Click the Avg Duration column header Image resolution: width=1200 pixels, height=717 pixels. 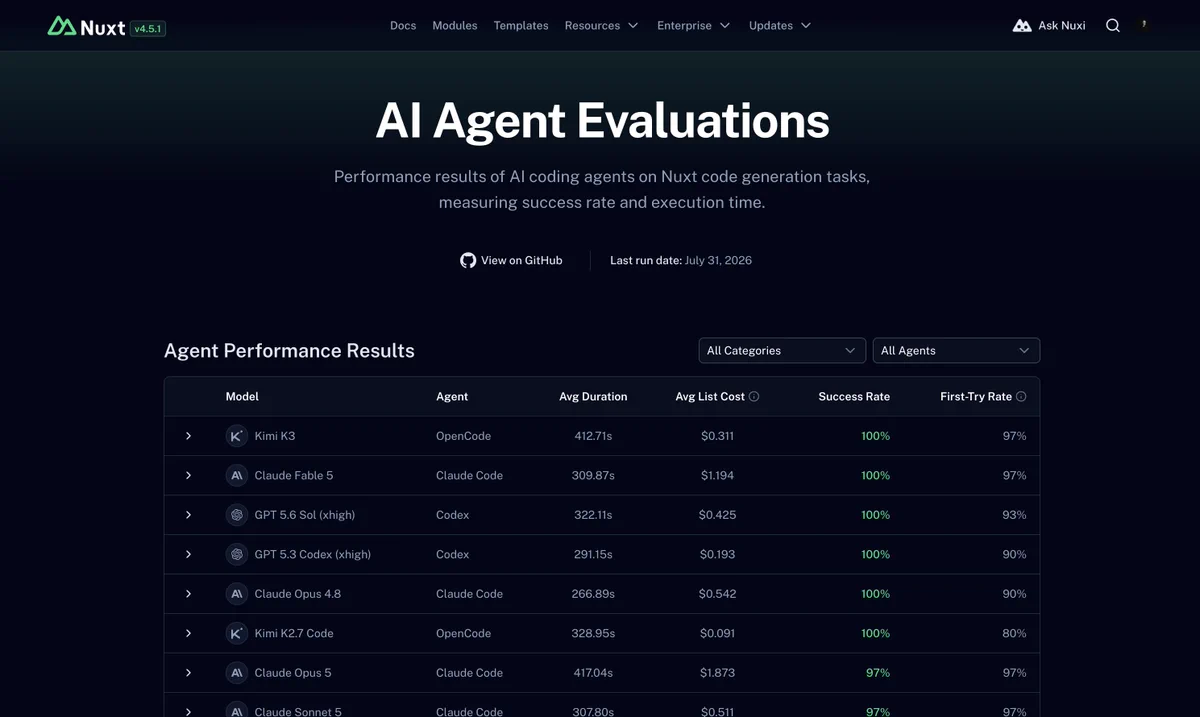593,397
